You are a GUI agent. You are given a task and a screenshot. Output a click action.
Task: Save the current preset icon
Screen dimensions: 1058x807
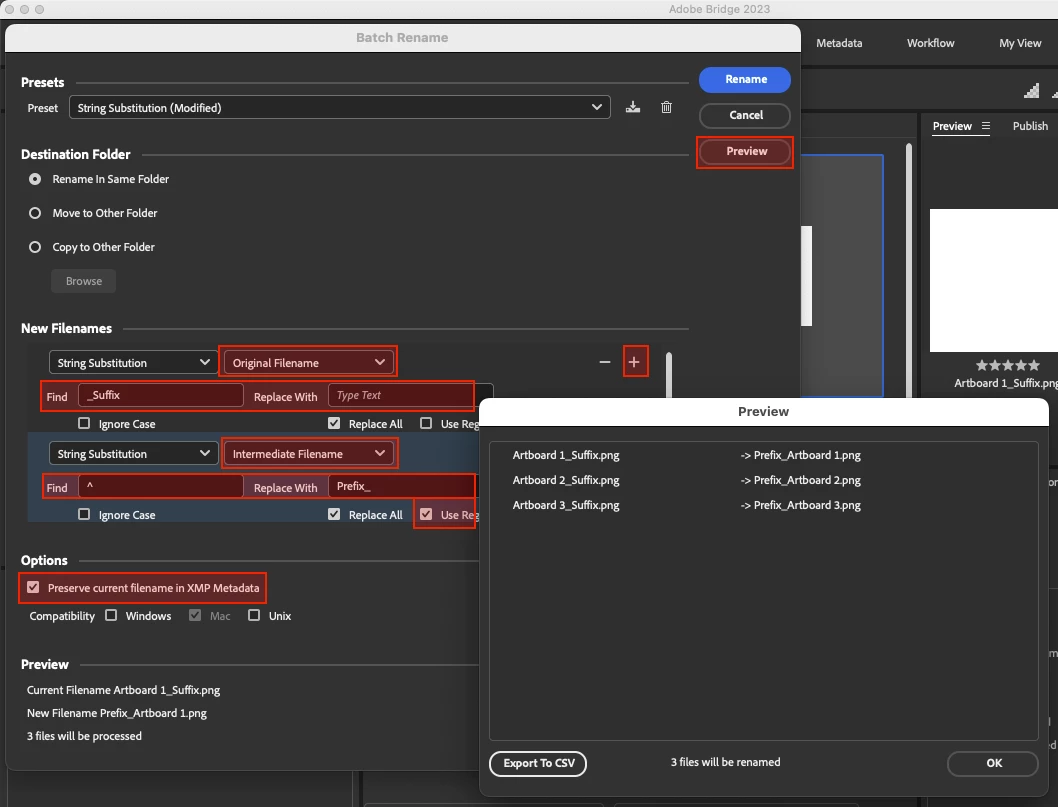(632, 107)
